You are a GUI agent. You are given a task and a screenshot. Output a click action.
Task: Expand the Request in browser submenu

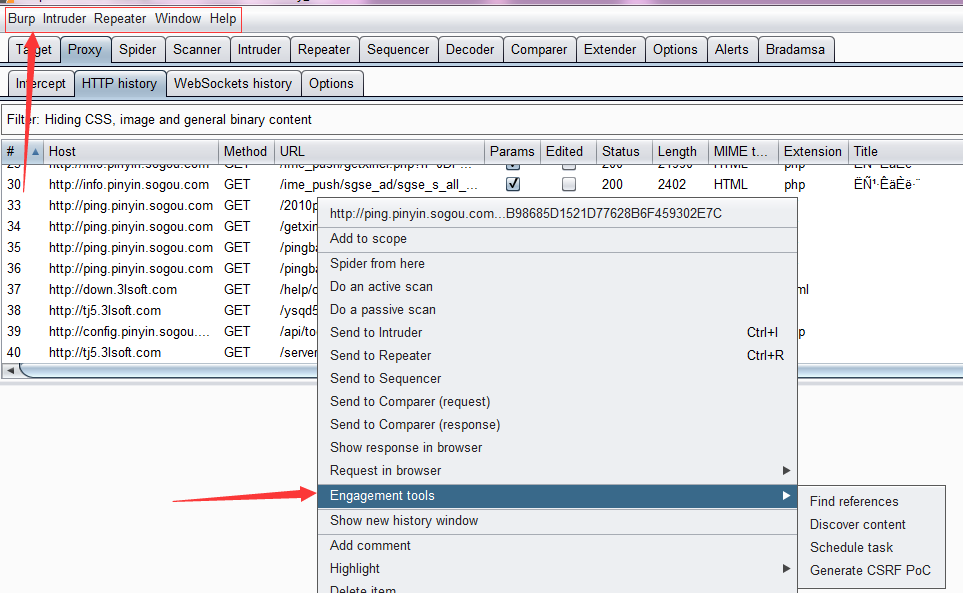point(786,471)
